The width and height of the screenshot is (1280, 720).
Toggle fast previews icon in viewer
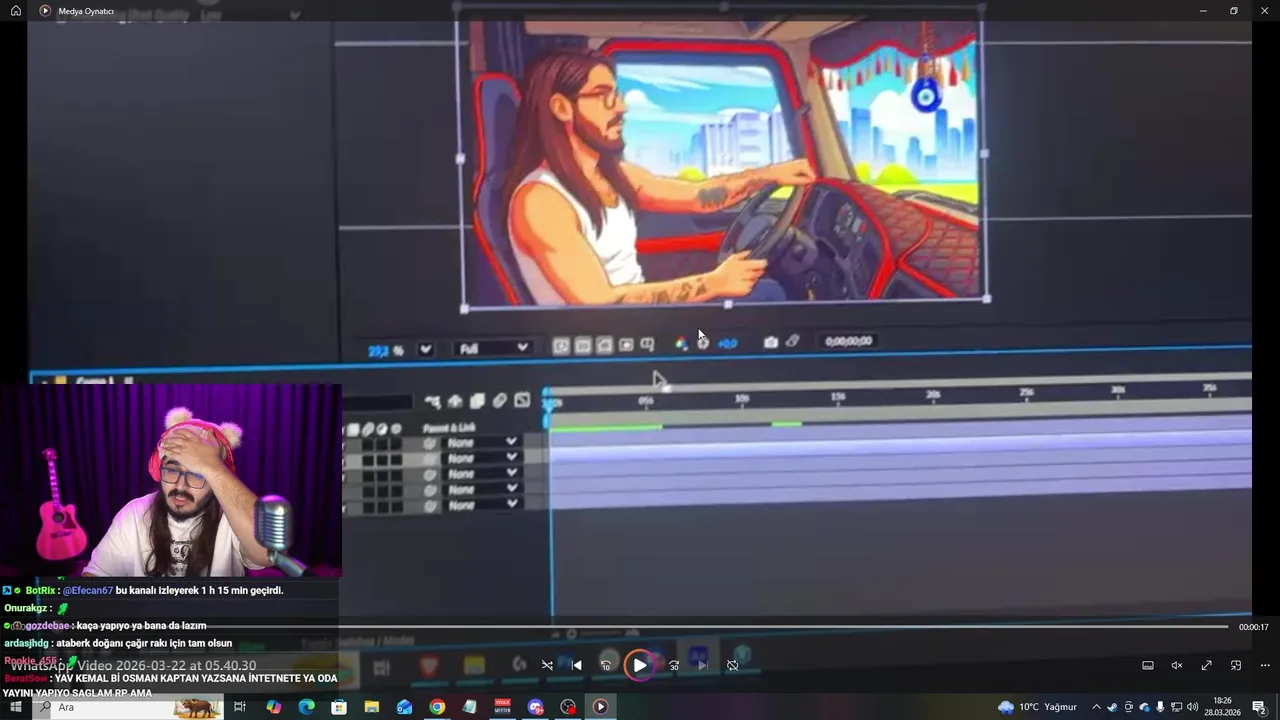click(561, 346)
